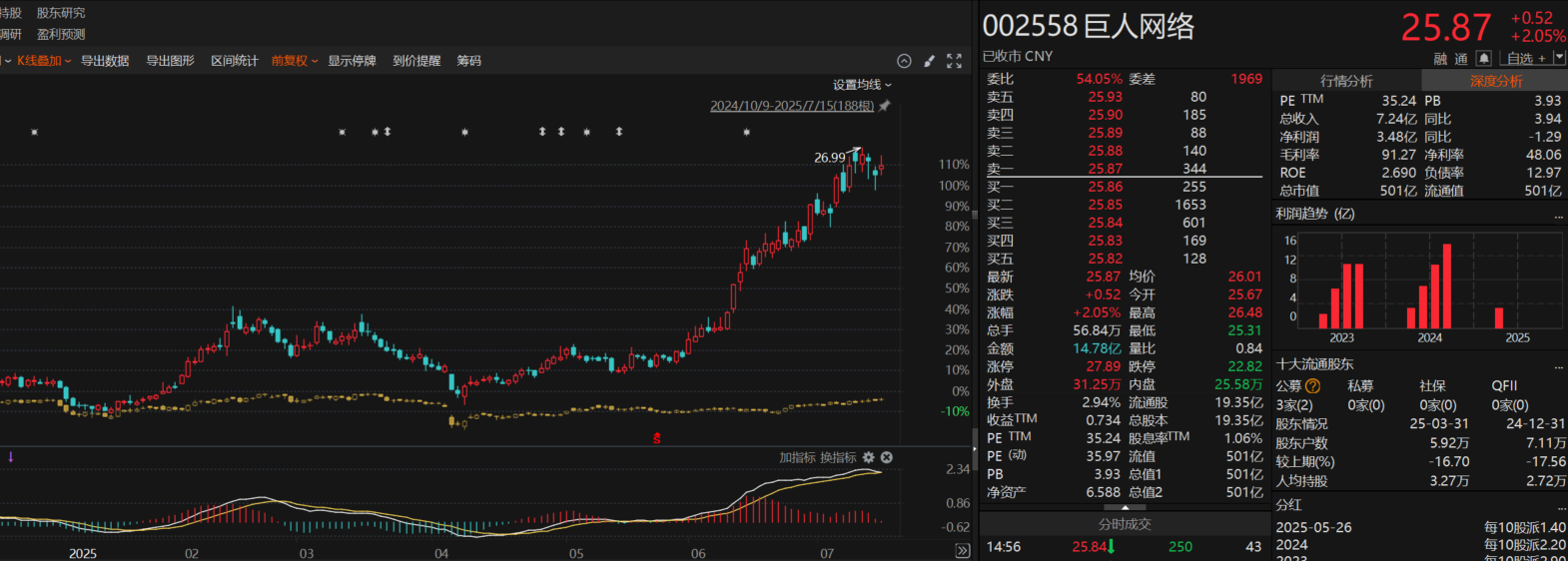Select the paintbrush drawing tool icon
The width and height of the screenshot is (1568, 561).
(x=929, y=61)
